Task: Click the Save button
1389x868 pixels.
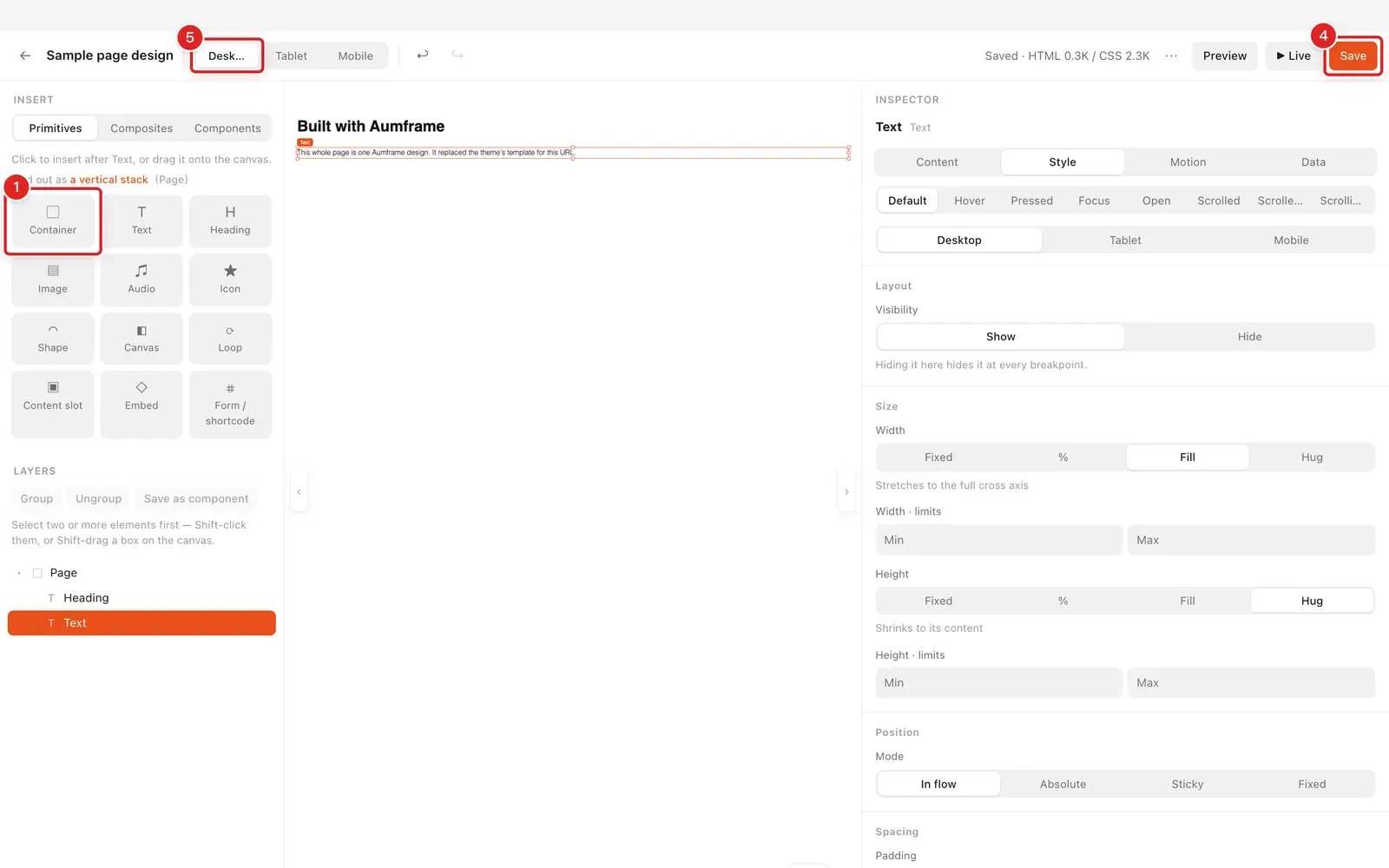Action: [x=1353, y=56]
